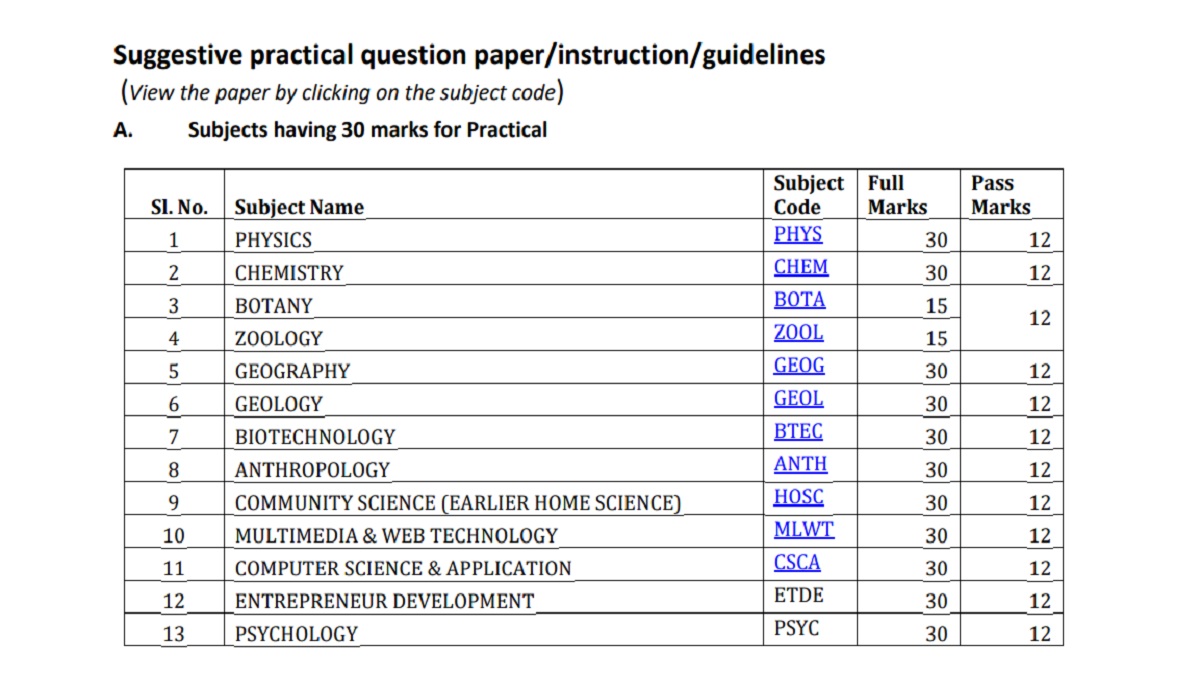The image size is (1200, 675).
Task: Open the BTEC practical paper link
Action: 798,432
